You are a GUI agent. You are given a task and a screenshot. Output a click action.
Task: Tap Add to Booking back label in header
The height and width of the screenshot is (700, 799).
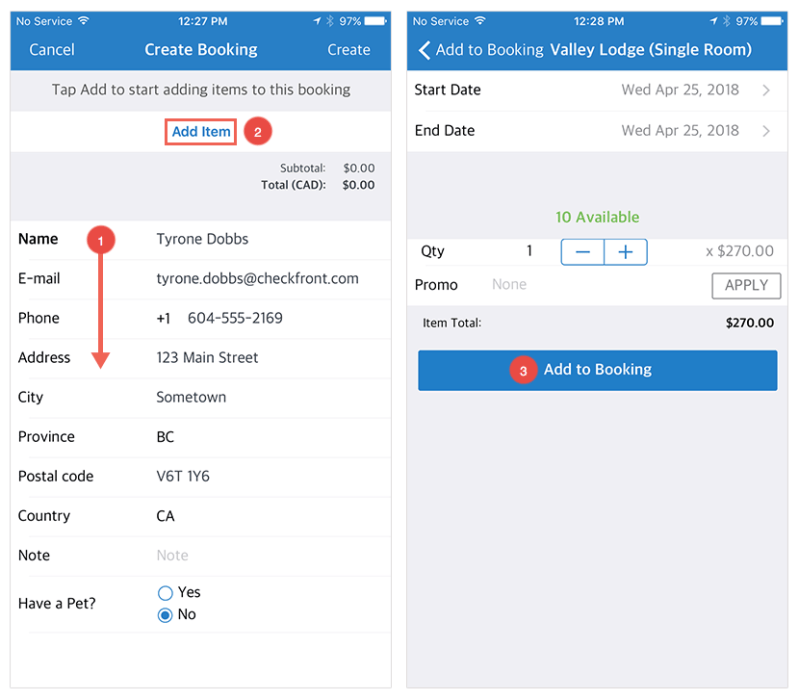coord(490,49)
